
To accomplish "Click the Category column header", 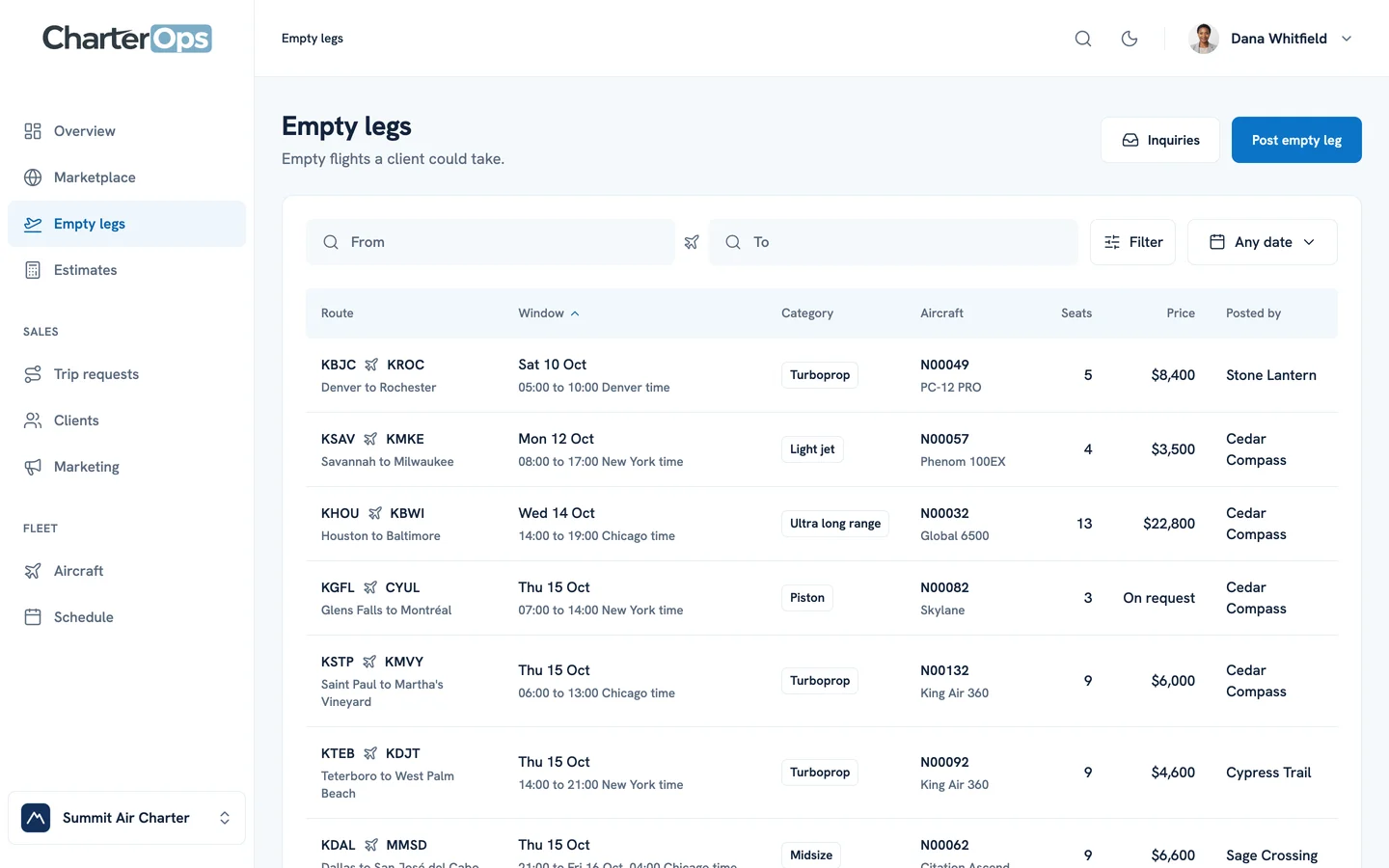I will point(807,313).
